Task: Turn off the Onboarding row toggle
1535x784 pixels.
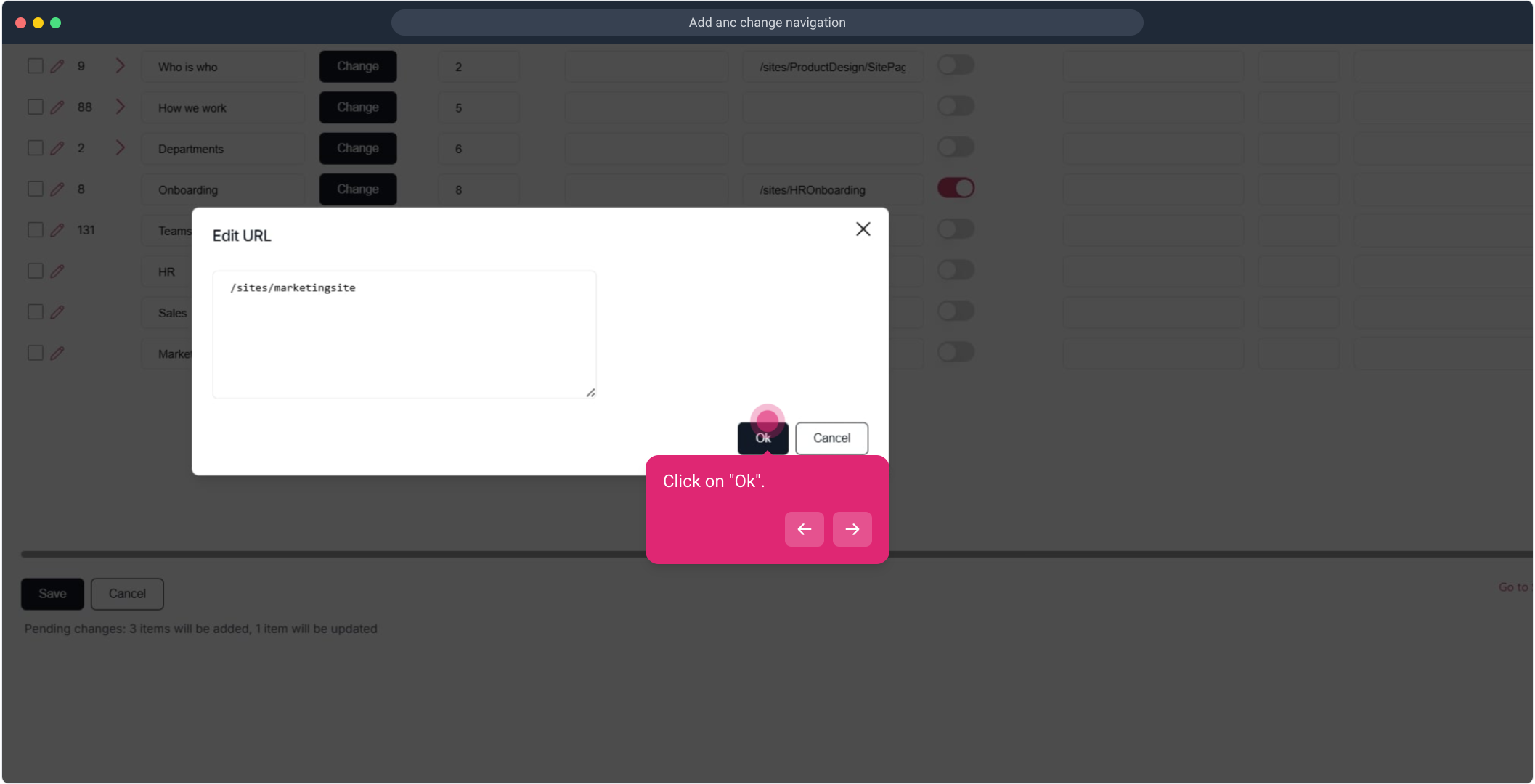Action: [956, 189]
